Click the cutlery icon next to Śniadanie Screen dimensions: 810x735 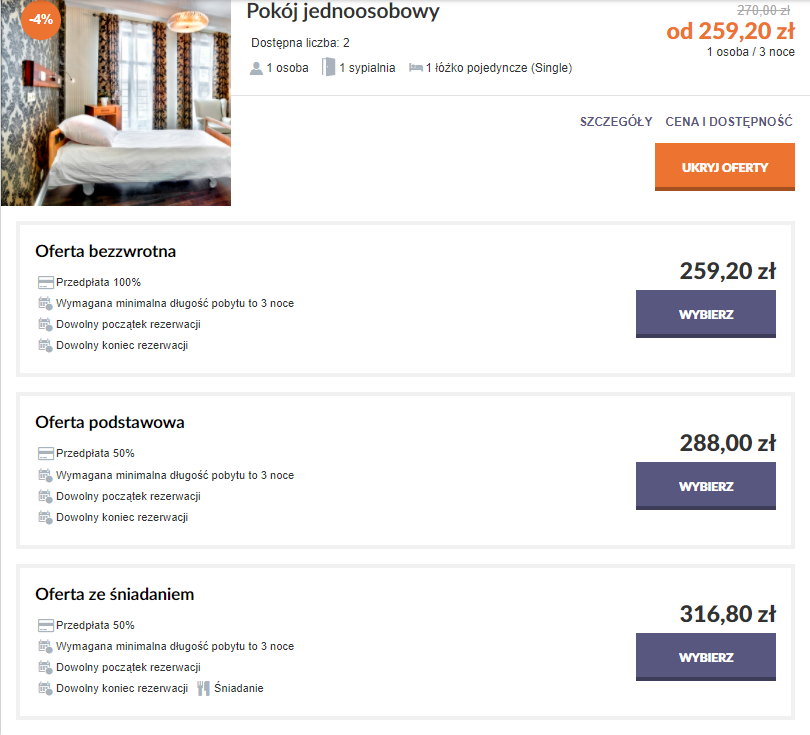[x=203, y=688]
